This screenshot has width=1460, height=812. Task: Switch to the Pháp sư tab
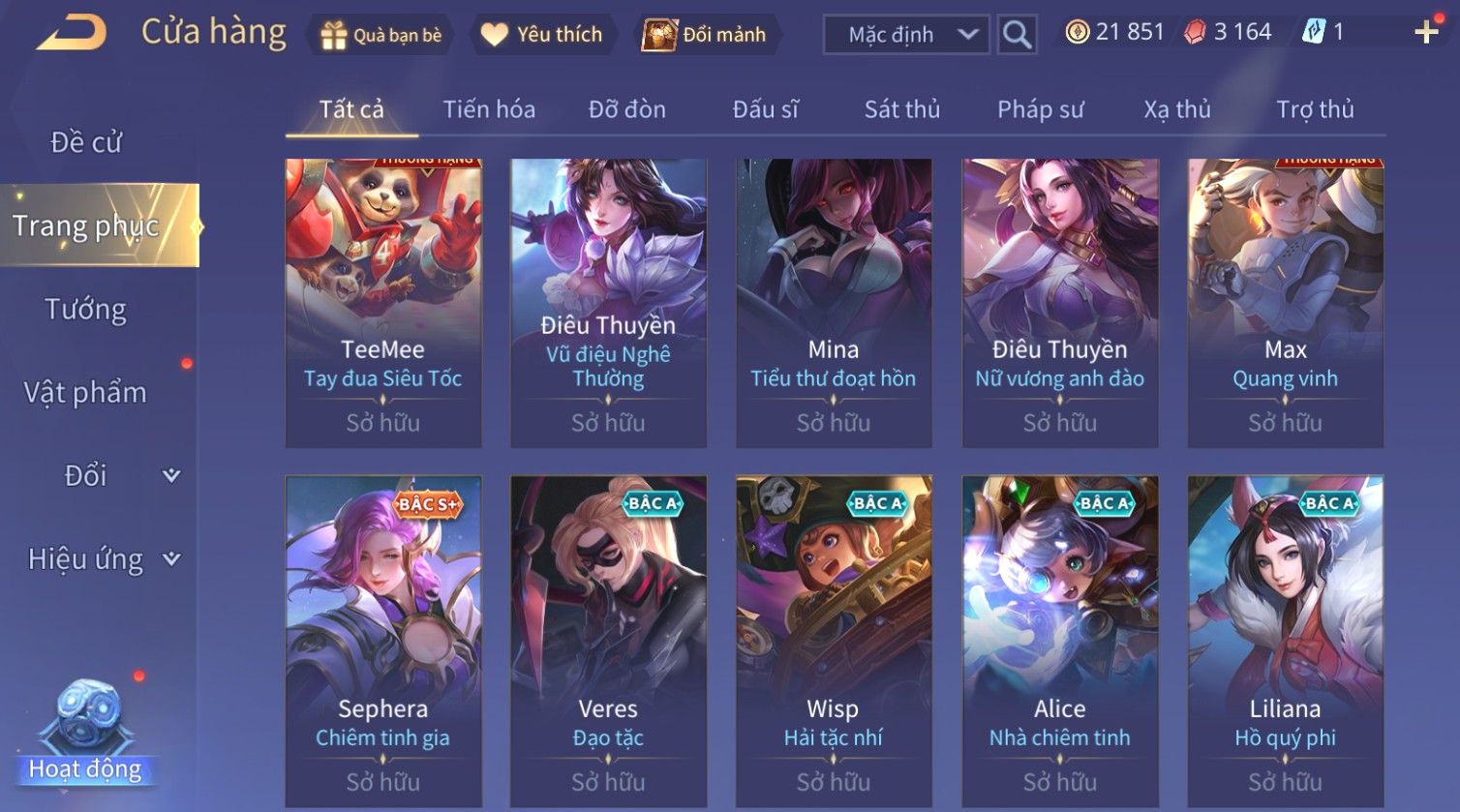click(1041, 109)
